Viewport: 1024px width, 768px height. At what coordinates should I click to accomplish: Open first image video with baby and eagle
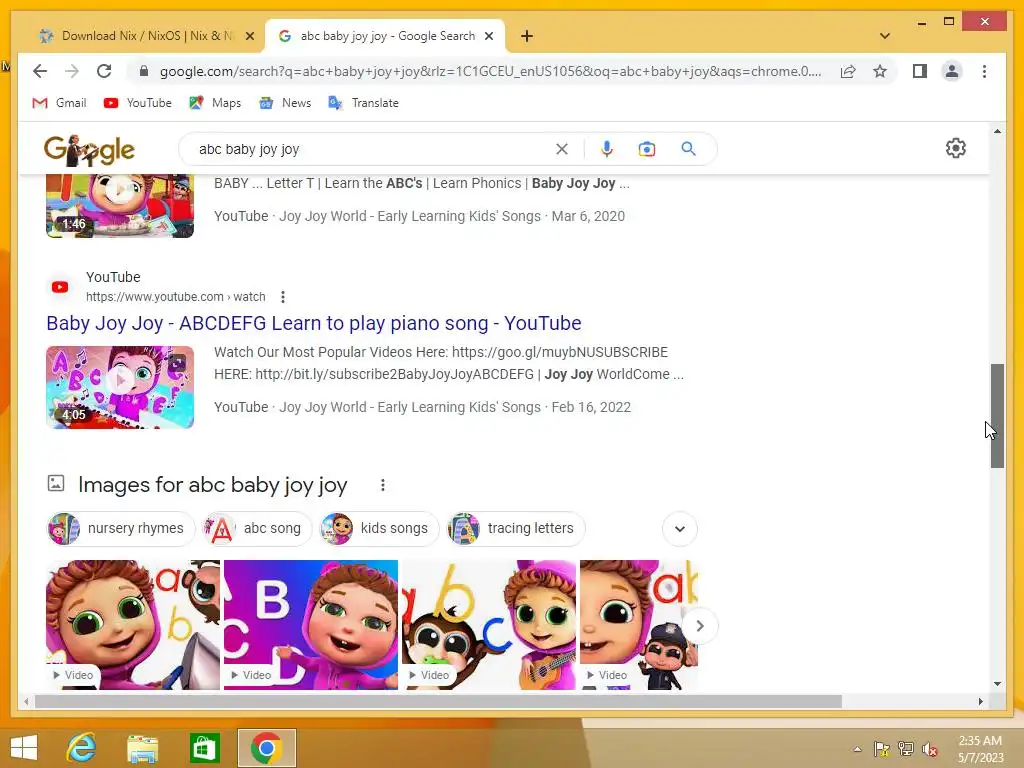tap(133, 624)
